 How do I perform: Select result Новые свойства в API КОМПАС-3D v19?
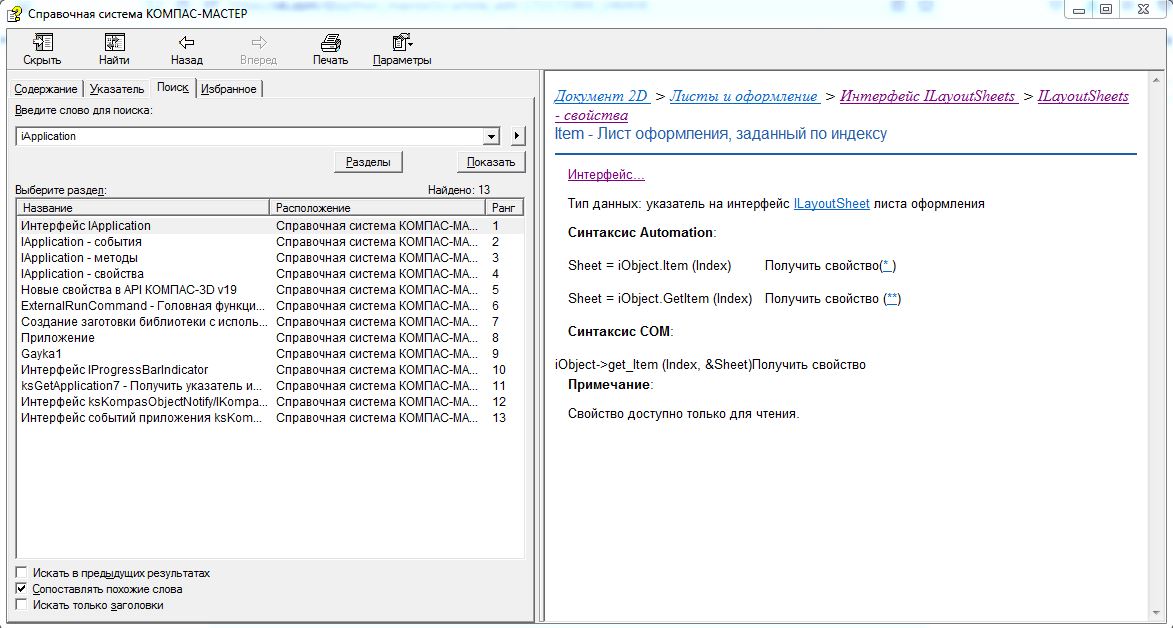click(269, 290)
